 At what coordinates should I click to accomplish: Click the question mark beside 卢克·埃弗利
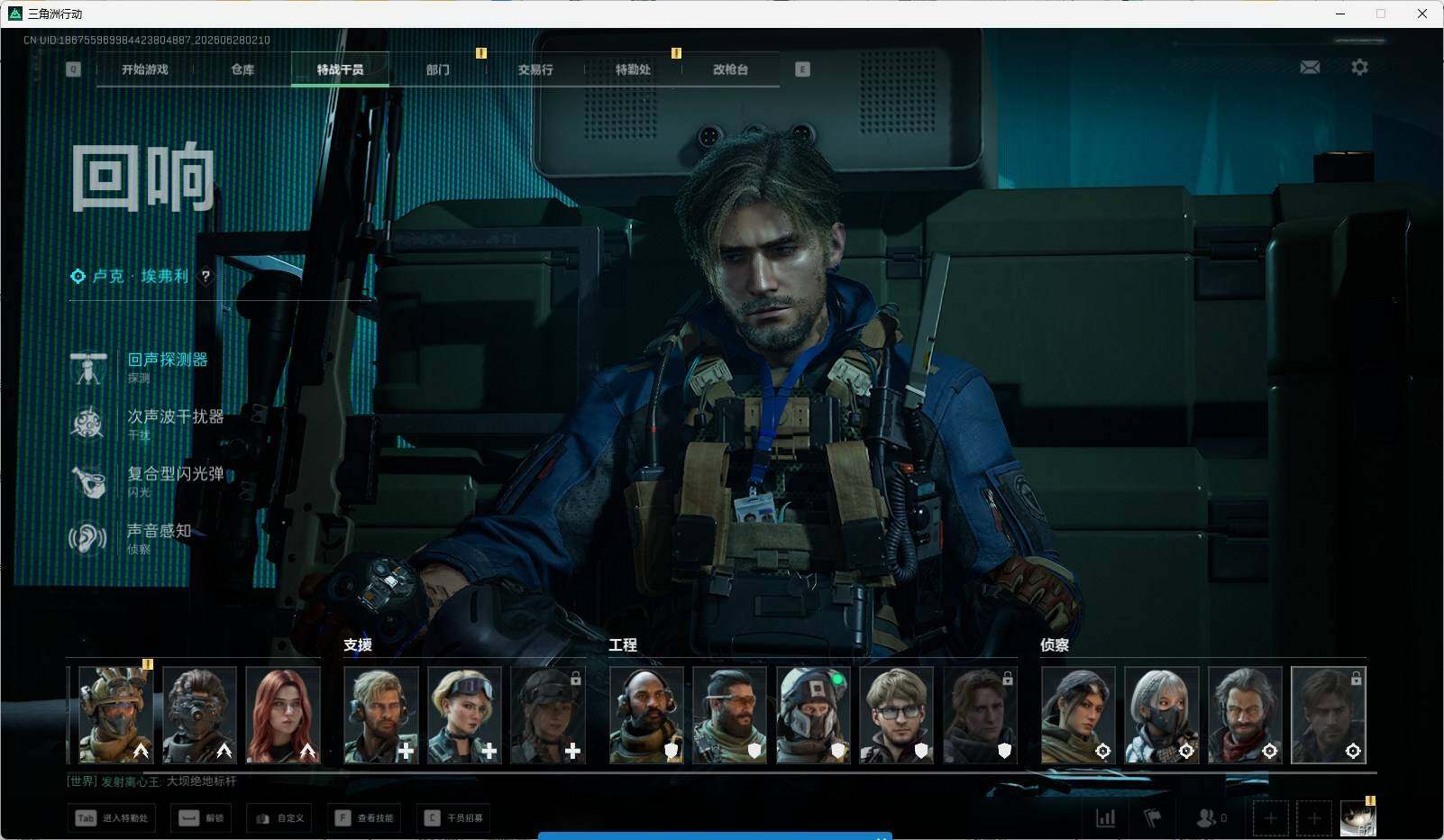tap(206, 276)
